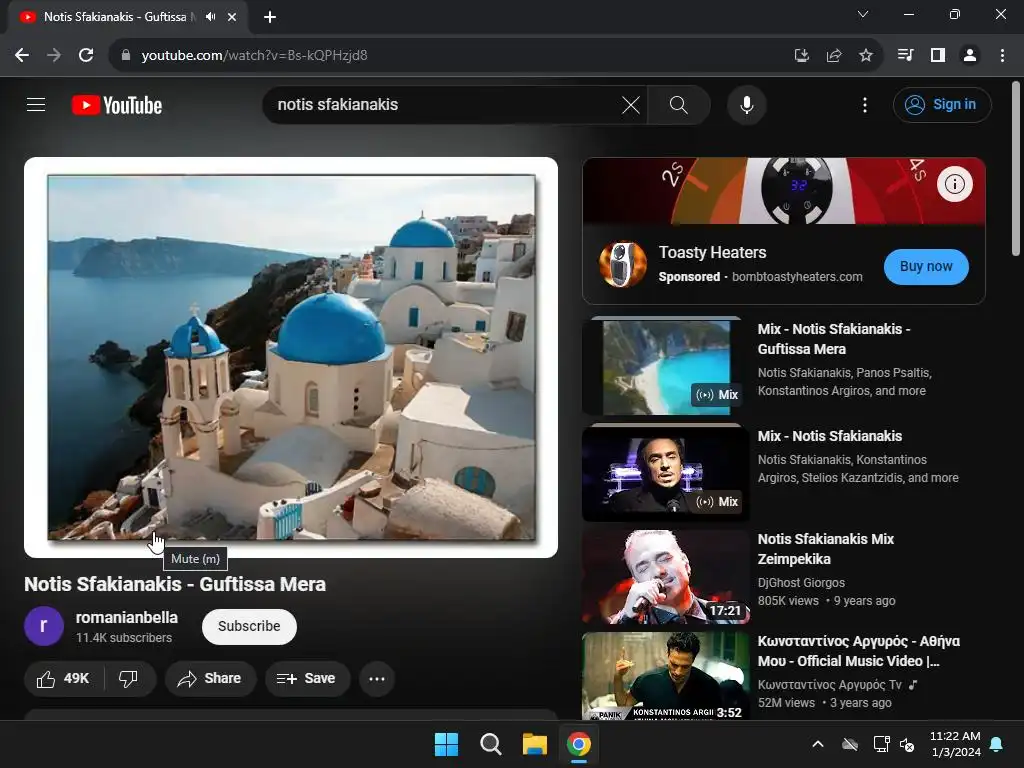This screenshot has height=768, width=1024.
Task: Play Notis Sfakianakis Mix Zeimpekika thumbnail
Action: tap(665, 577)
